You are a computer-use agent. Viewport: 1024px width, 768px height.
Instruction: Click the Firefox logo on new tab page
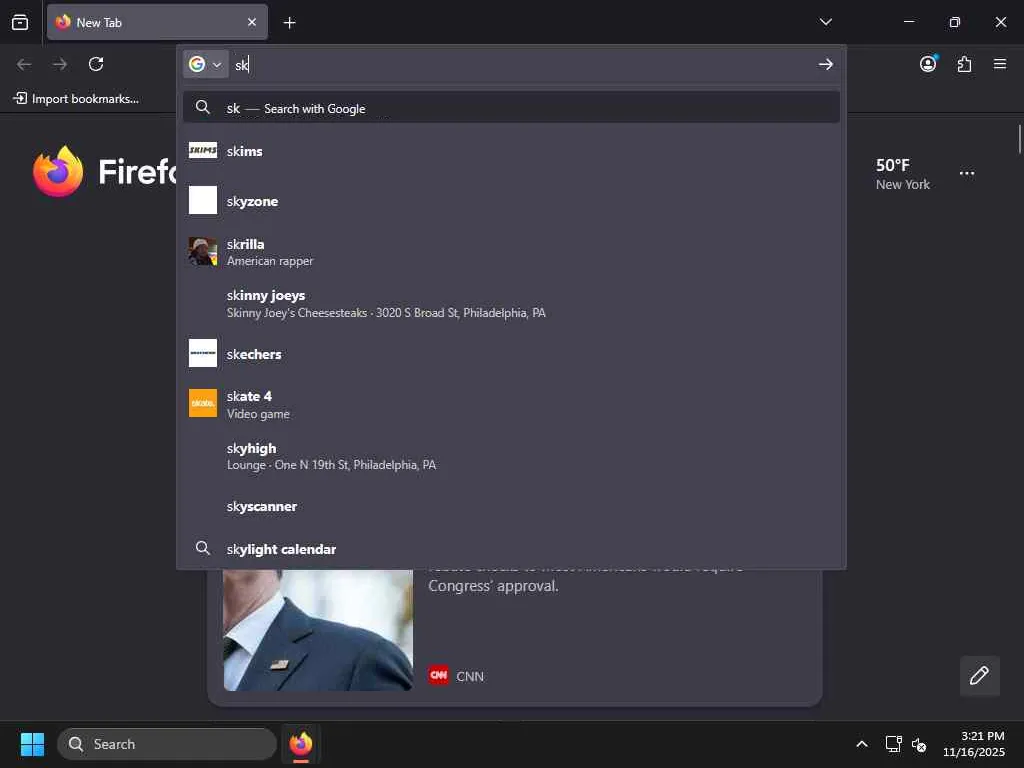[58, 171]
